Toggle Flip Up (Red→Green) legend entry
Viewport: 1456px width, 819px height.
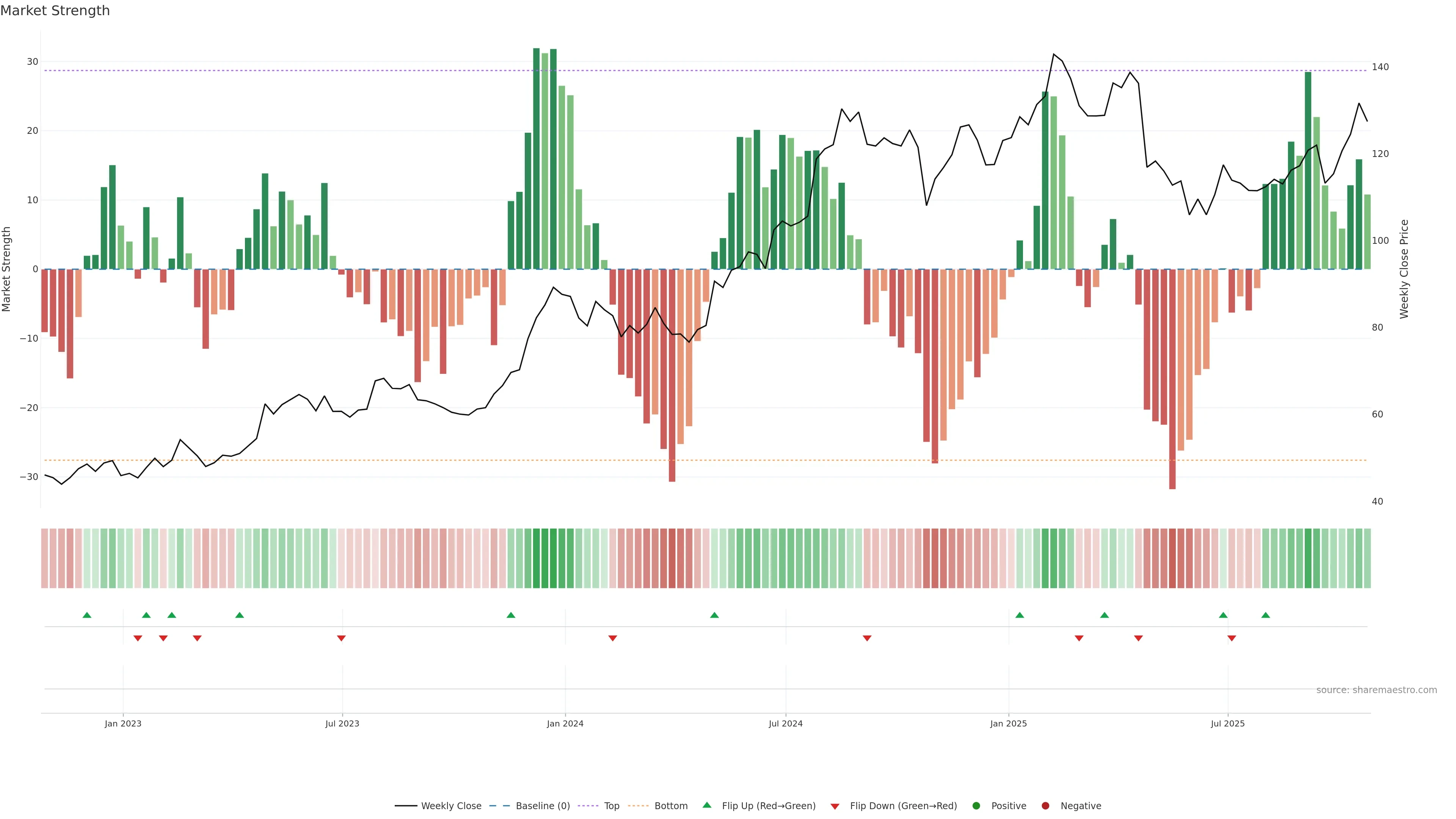pyautogui.click(x=768, y=805)
